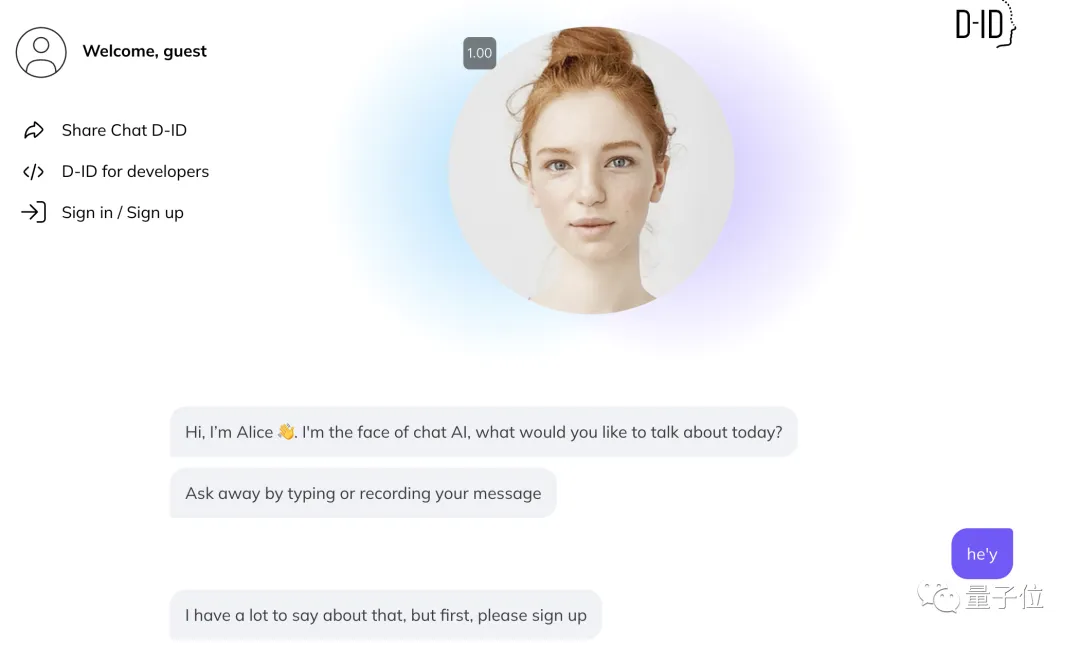This screenshot has height=645, width=1080.
Task: Click the code brackets developer icon
Action: (x=34, y=172)
